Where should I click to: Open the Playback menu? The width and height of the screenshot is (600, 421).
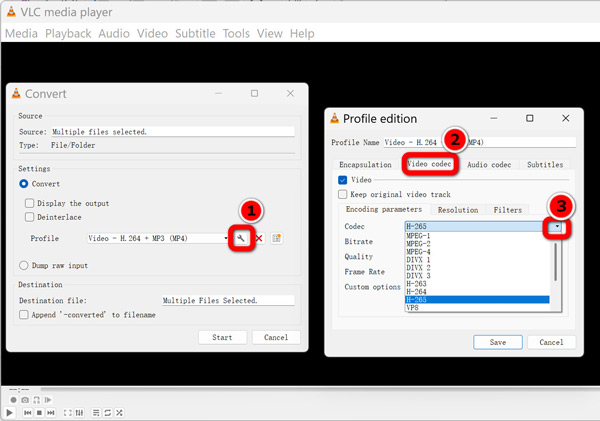pyautogui.click(x=68, y=34)
